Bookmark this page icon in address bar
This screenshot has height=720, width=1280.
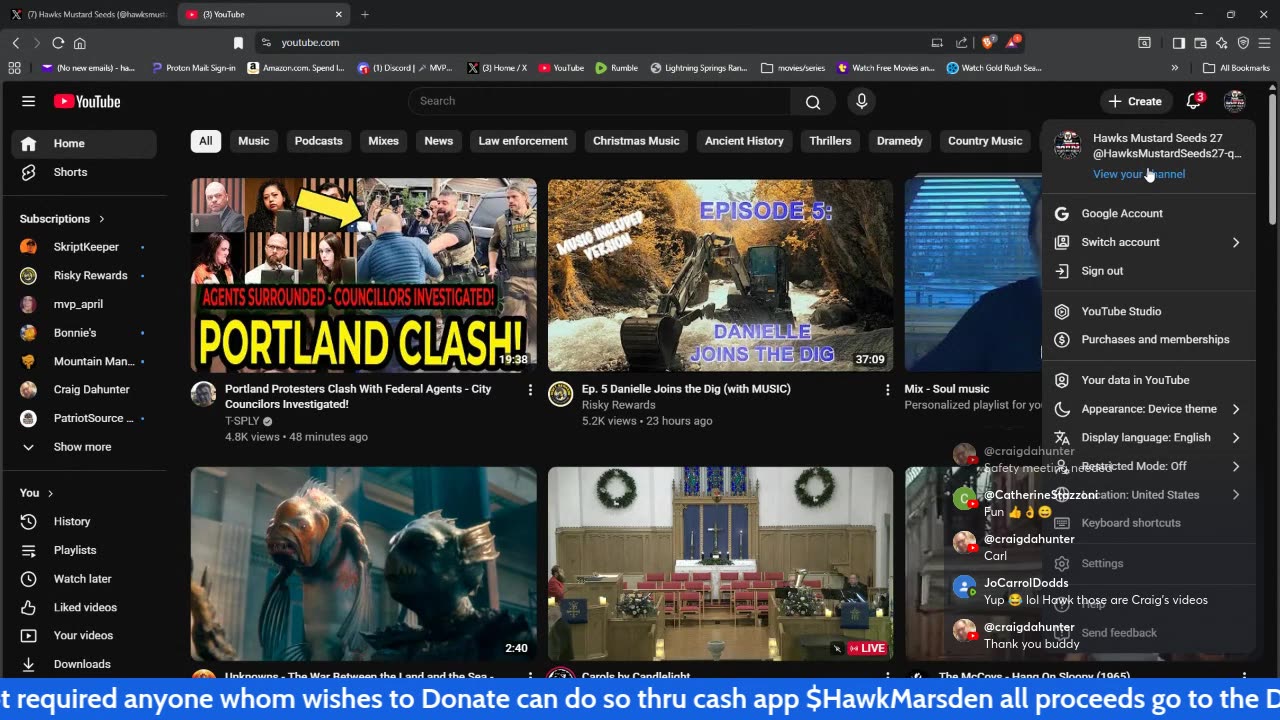tap(238, 43)
